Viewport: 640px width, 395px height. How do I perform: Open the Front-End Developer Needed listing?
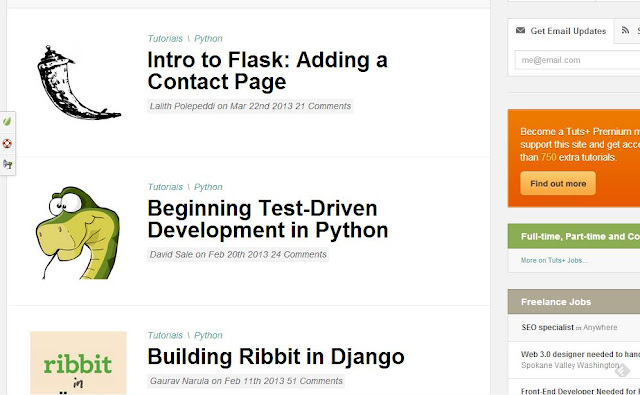click(x=580, y=391)
